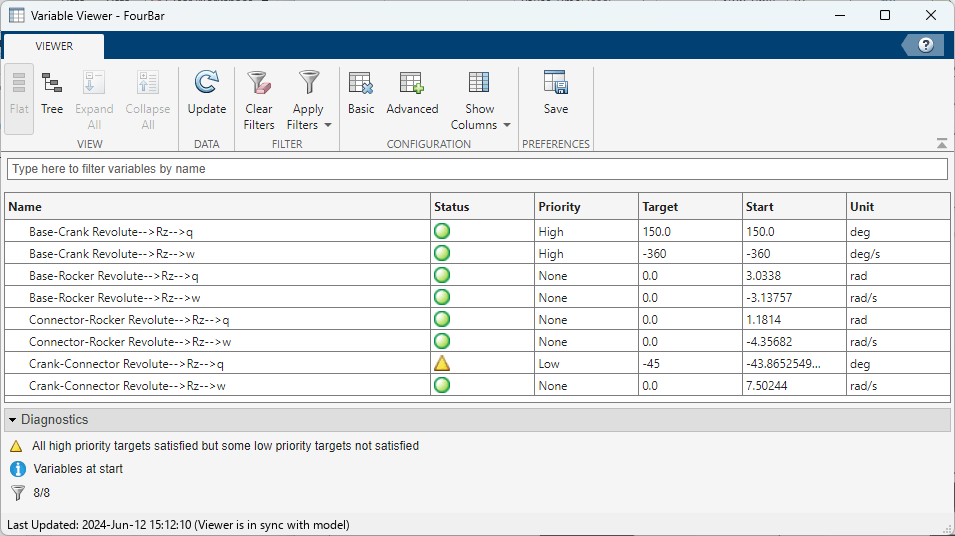Image resolution: width=955 pixels, height=536 pixels.
Task: Click the warning status icon for Crank-Connector q
Action: [442, 363]
